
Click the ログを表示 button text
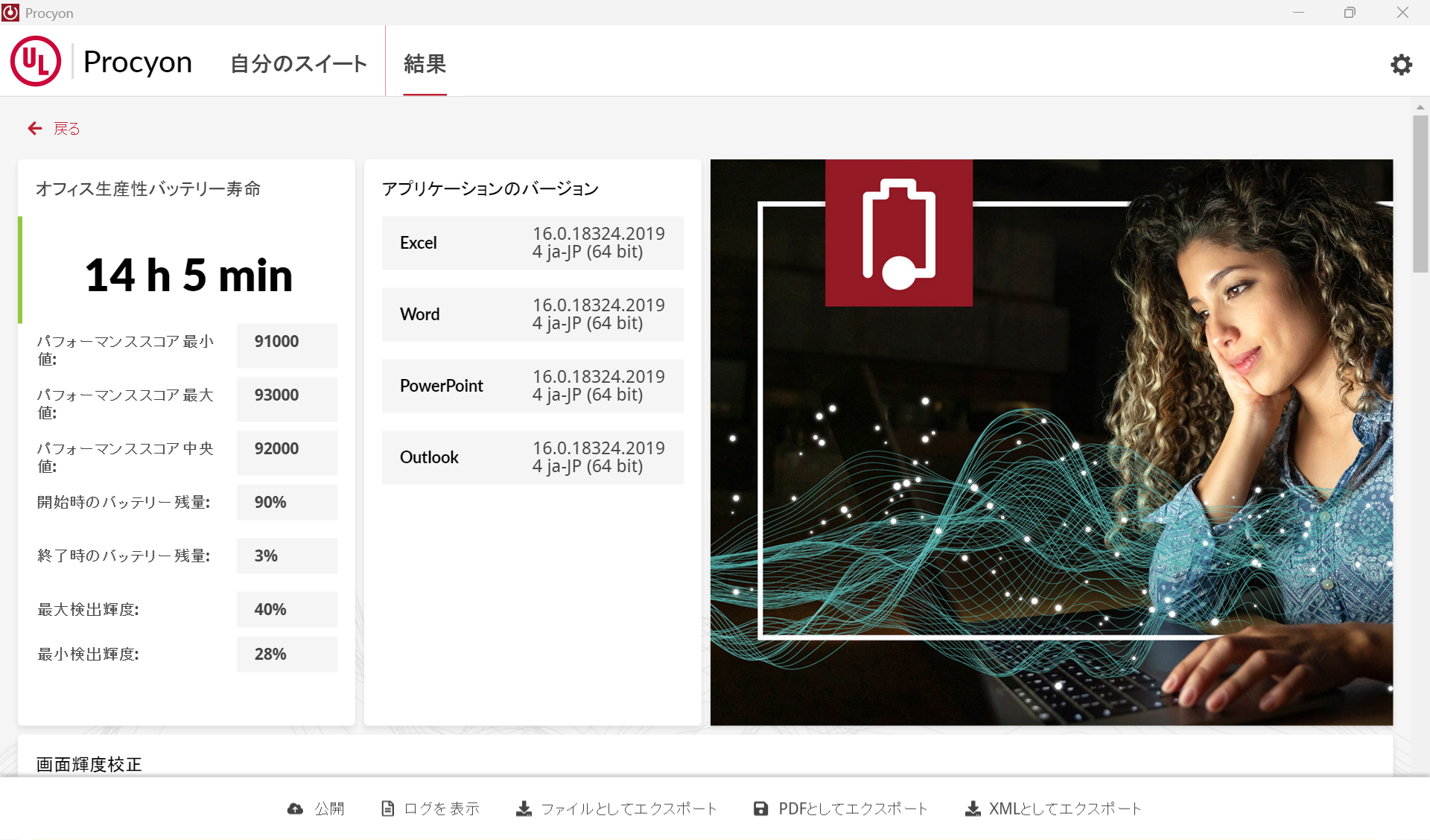click(442, 809)
